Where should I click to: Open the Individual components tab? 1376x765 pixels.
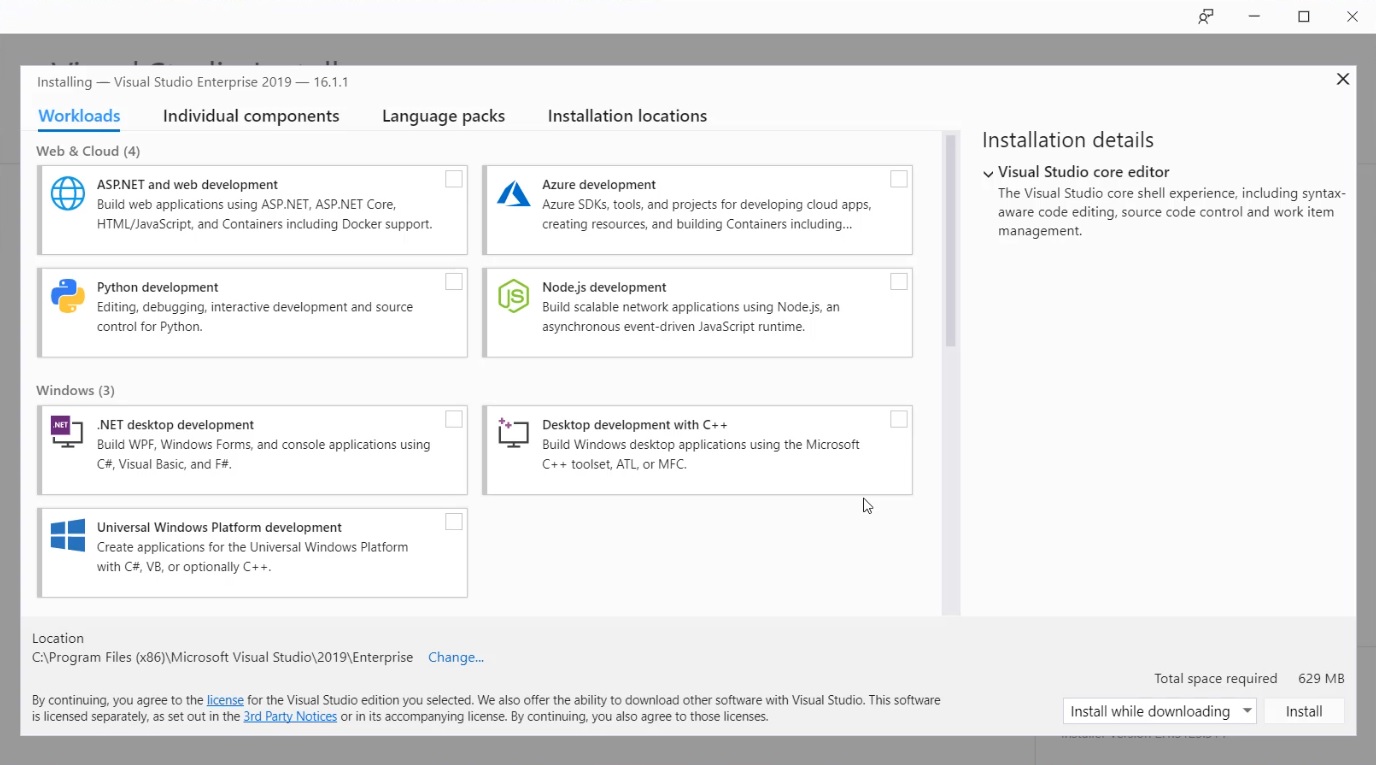click(251, 116)
